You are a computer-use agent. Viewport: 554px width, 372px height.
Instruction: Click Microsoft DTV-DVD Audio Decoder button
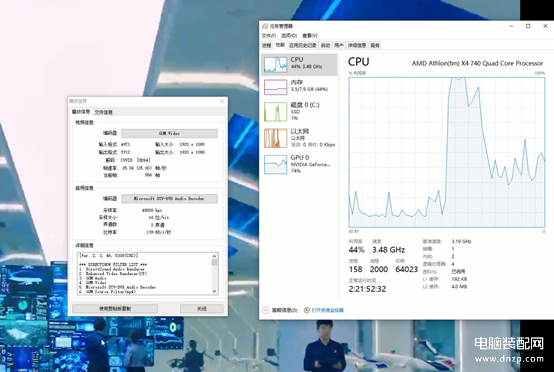(169, 199)
